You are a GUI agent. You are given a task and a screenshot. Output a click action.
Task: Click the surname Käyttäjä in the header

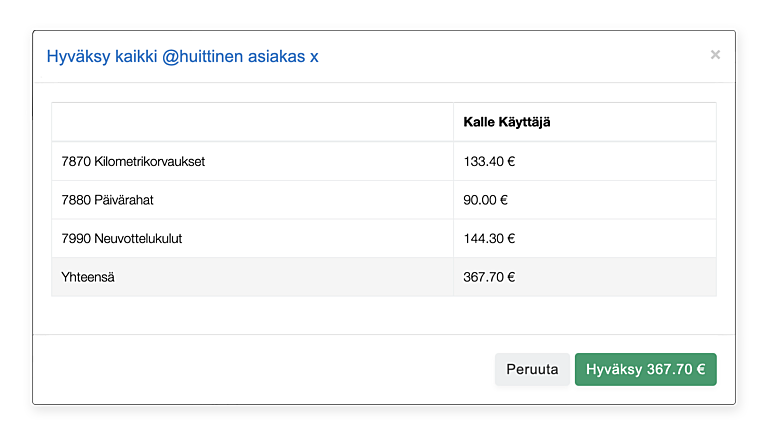[x=524, y=122]
